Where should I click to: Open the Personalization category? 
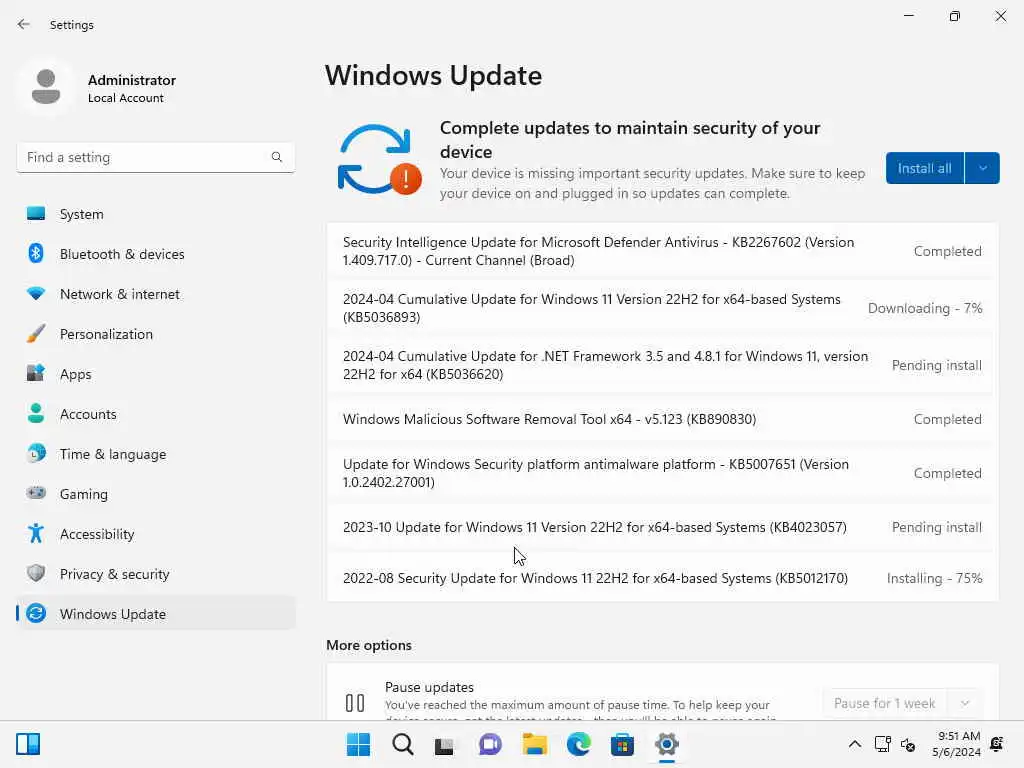[155, 334]
